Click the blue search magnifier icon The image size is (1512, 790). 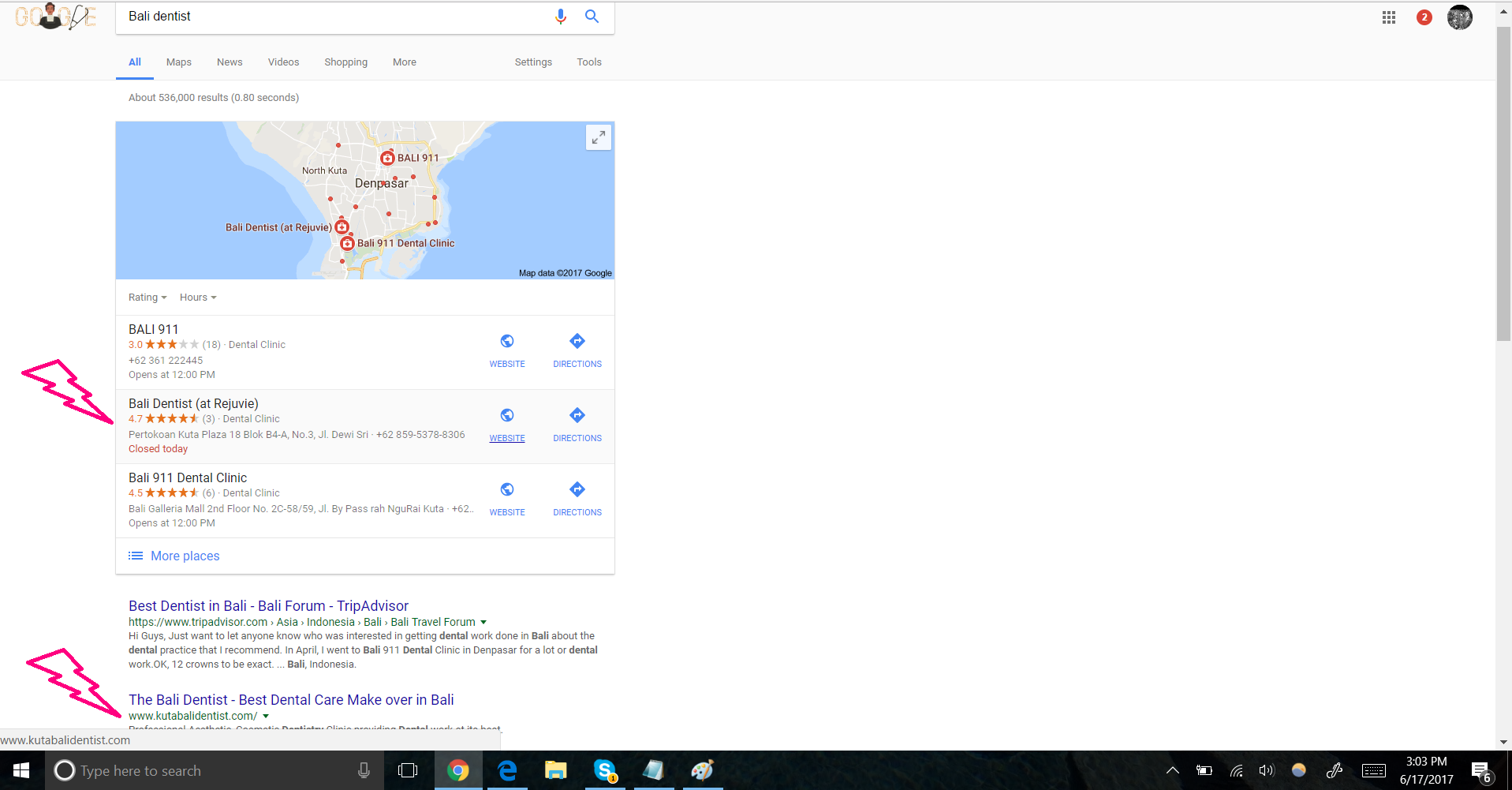point(592,17)
